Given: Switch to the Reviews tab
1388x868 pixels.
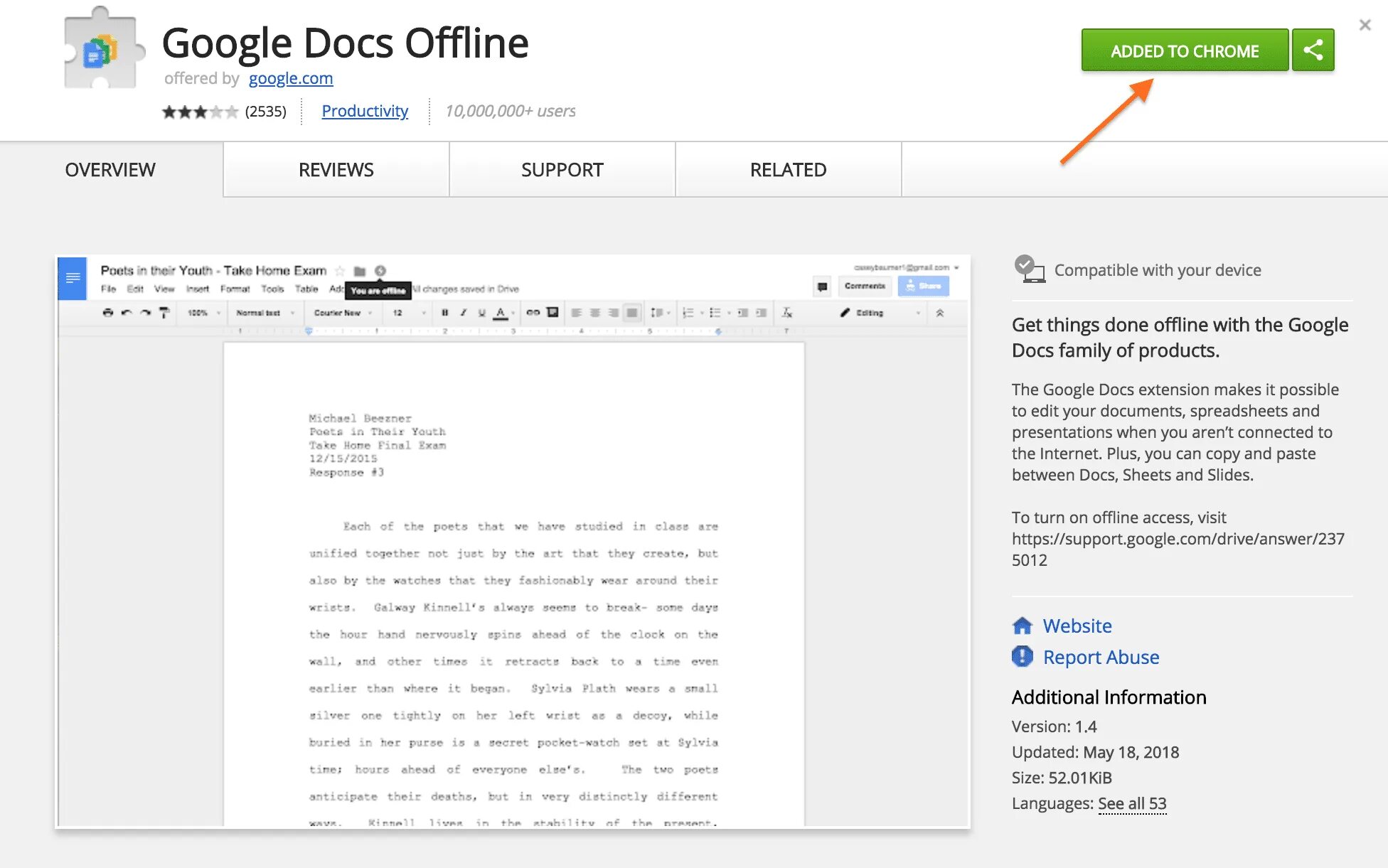Looking at the screenshot, I should (x=336, y=169).
